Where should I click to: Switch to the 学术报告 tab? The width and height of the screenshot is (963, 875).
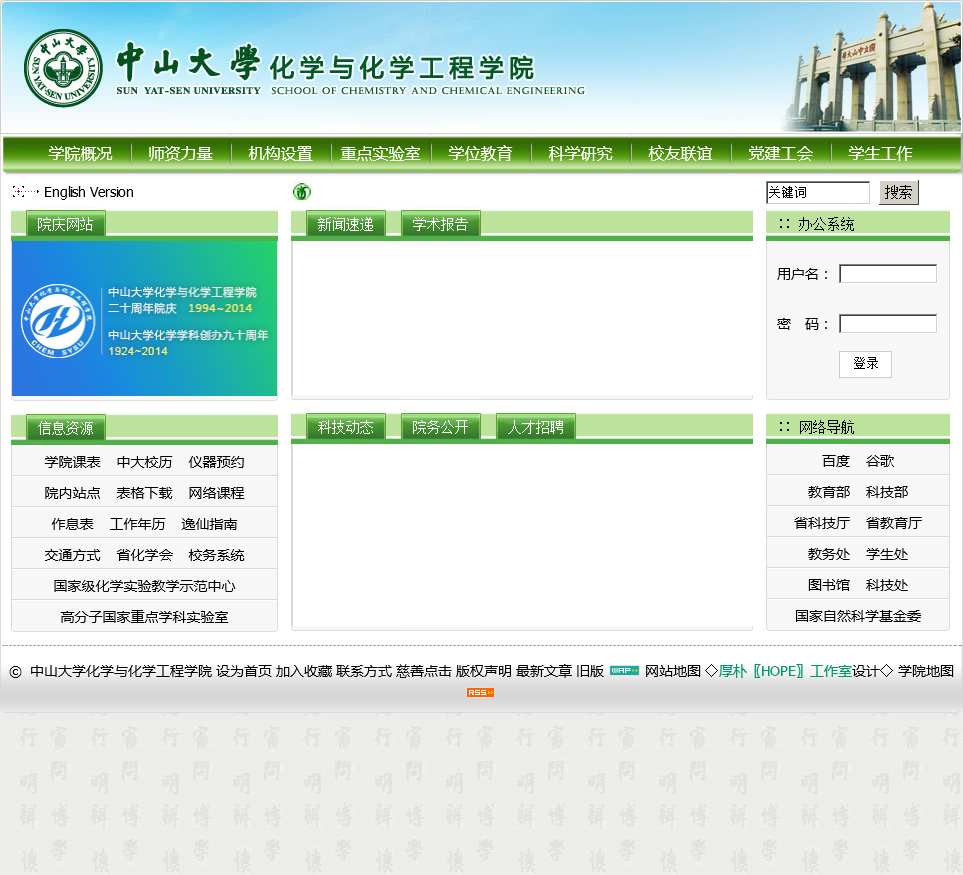pos(440,224)
